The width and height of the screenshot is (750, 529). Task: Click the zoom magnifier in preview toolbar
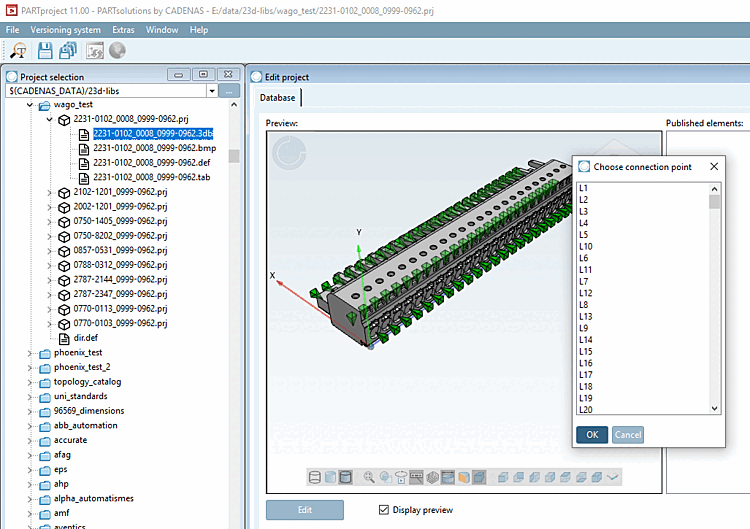click(x=369, y=477)
